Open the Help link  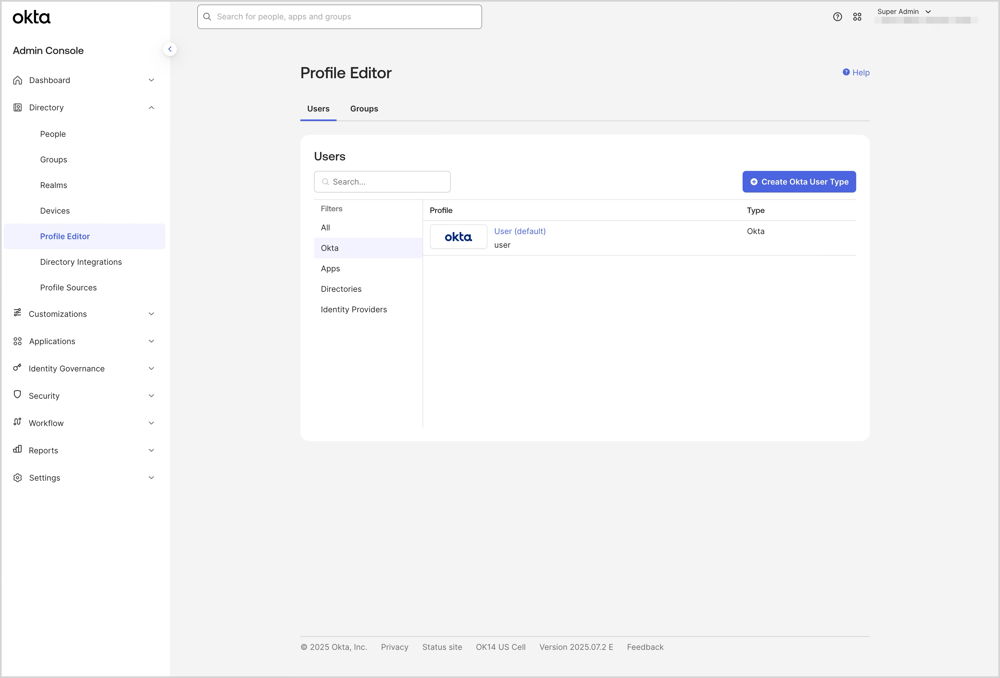click(x=856, y=73)
